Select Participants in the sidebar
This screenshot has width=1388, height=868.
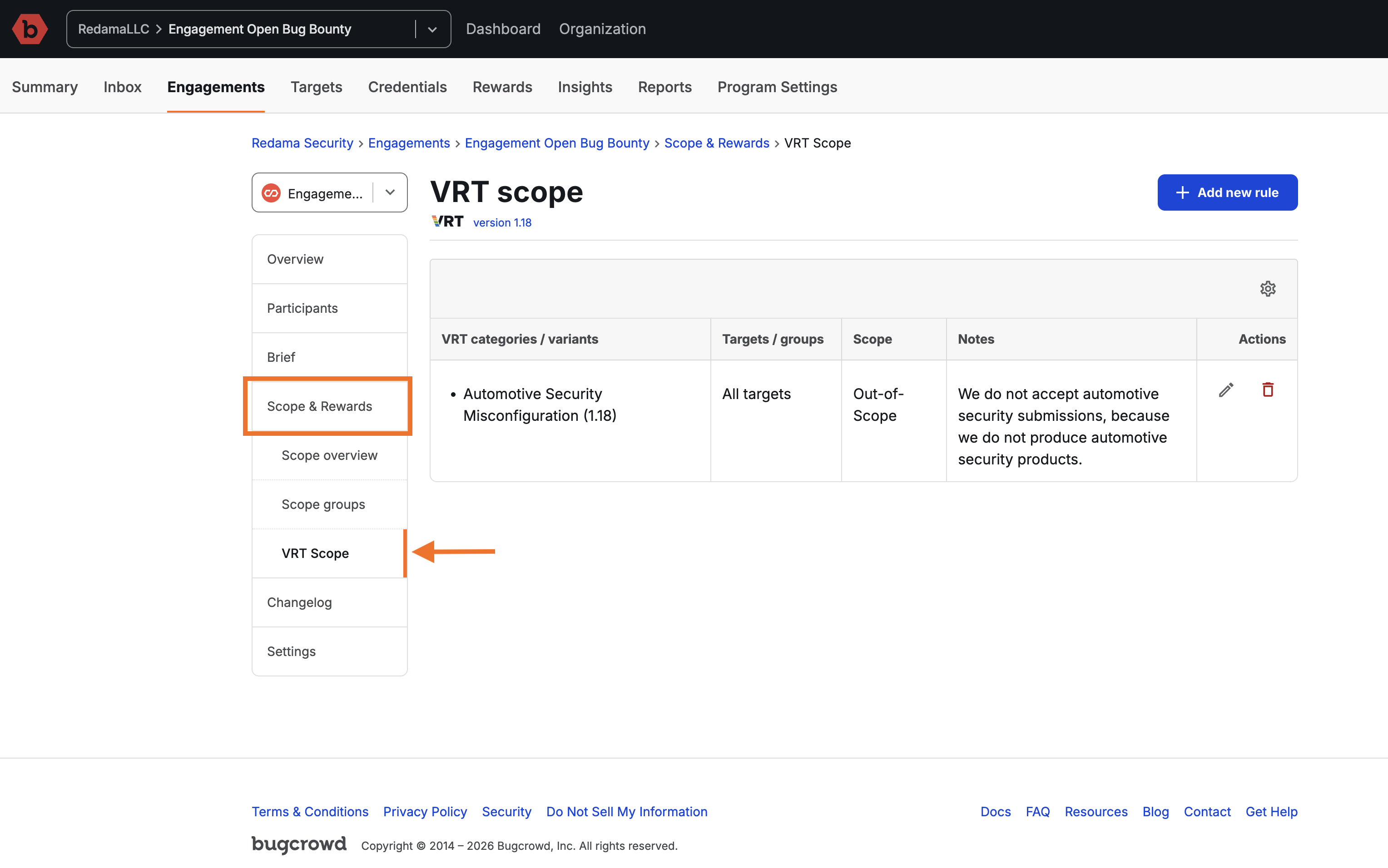[330, 308]
